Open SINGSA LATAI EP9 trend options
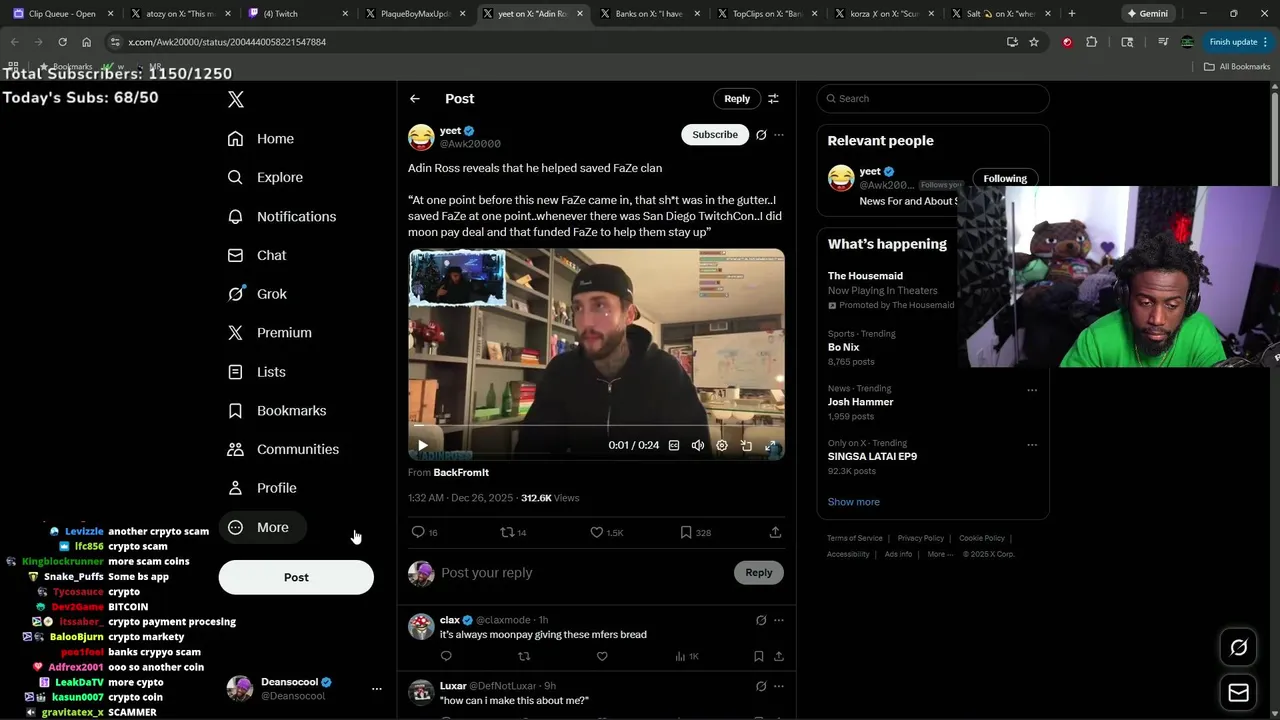 coord(1032,445)
